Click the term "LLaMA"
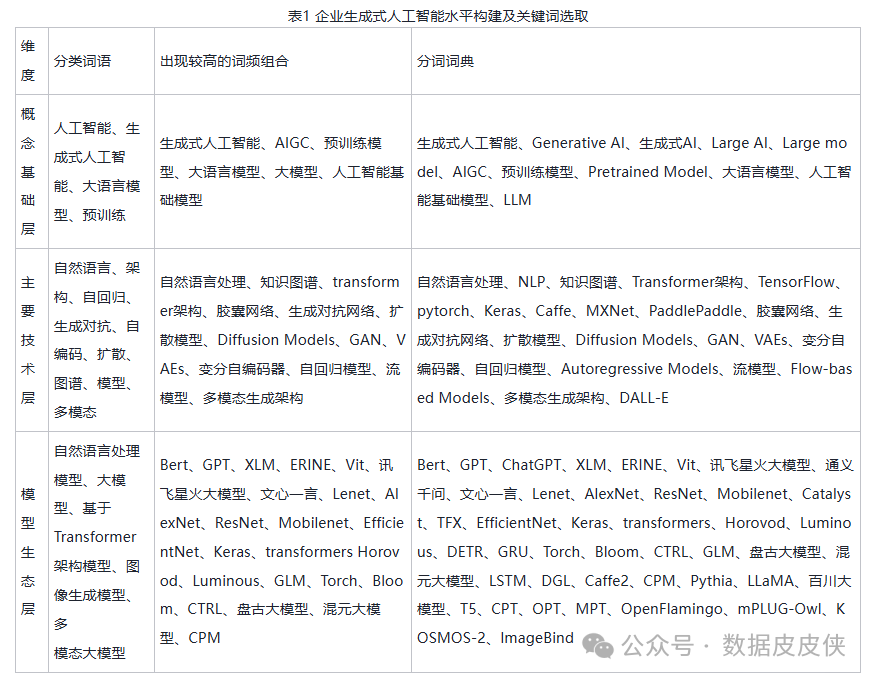This screenshot has height=680, width=873. coord(771,581)
